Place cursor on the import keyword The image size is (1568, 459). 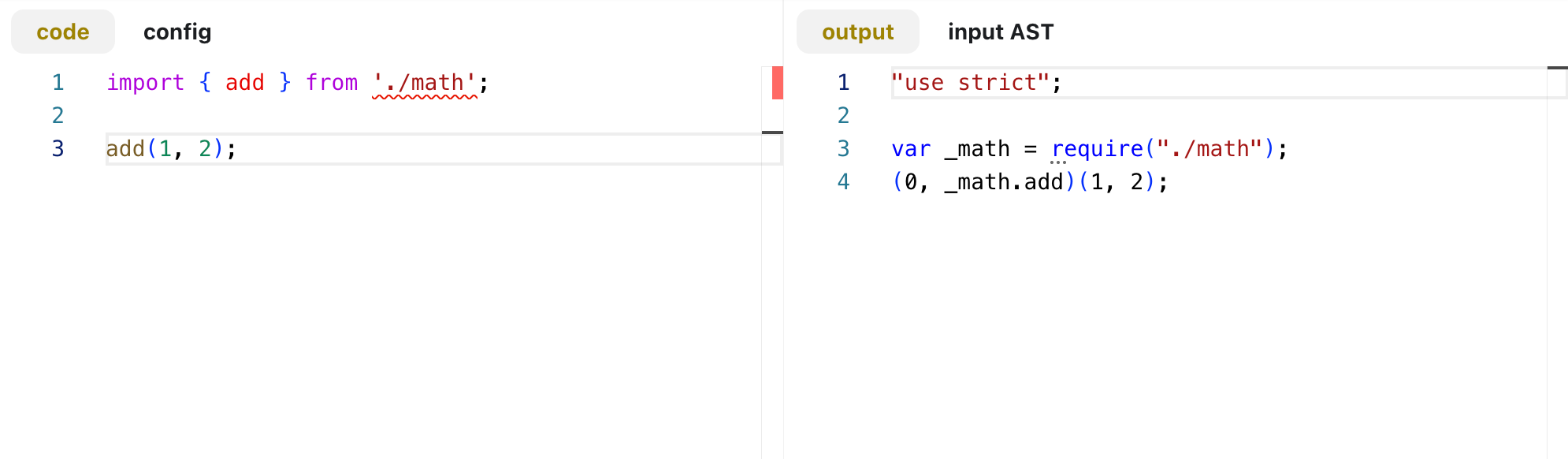pos(146,83)
